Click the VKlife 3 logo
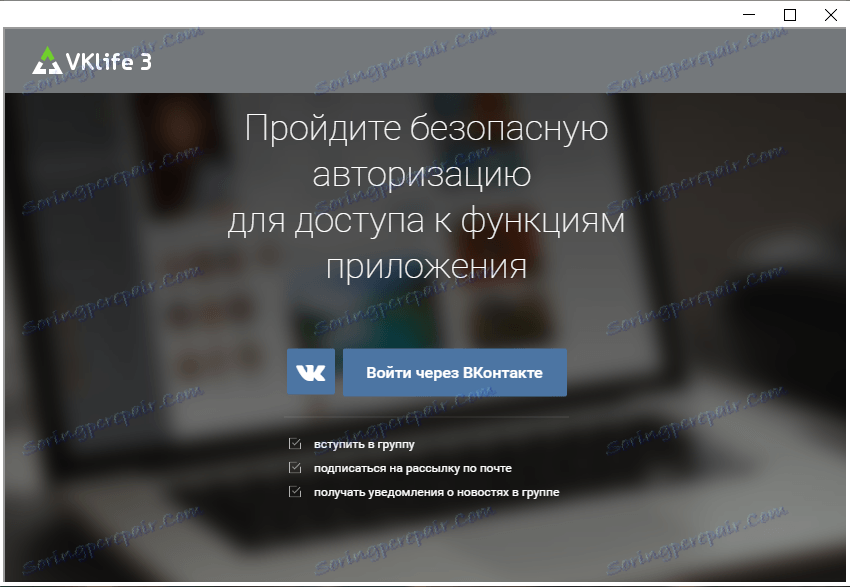 92,61
